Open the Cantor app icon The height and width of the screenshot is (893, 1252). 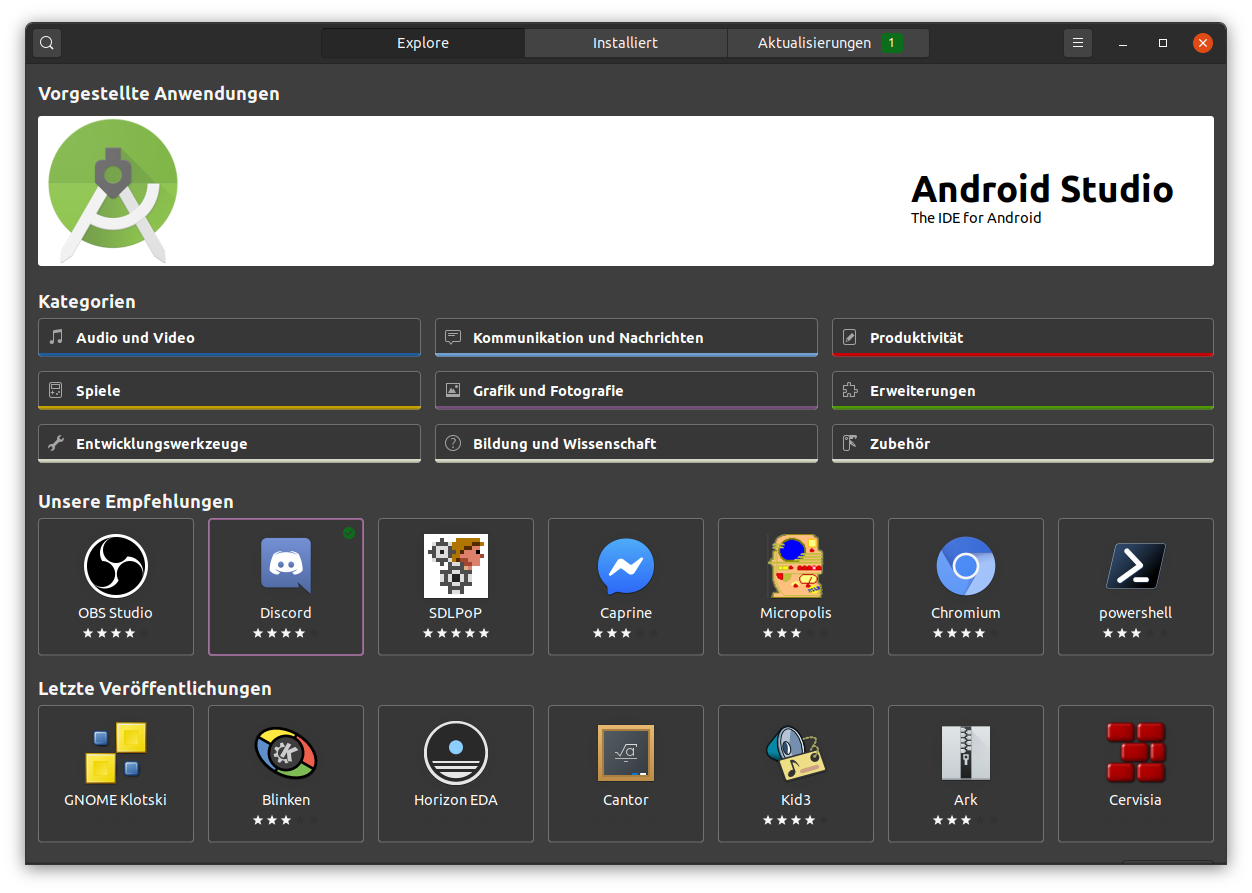pyautogui.click(x=626, y=753)
